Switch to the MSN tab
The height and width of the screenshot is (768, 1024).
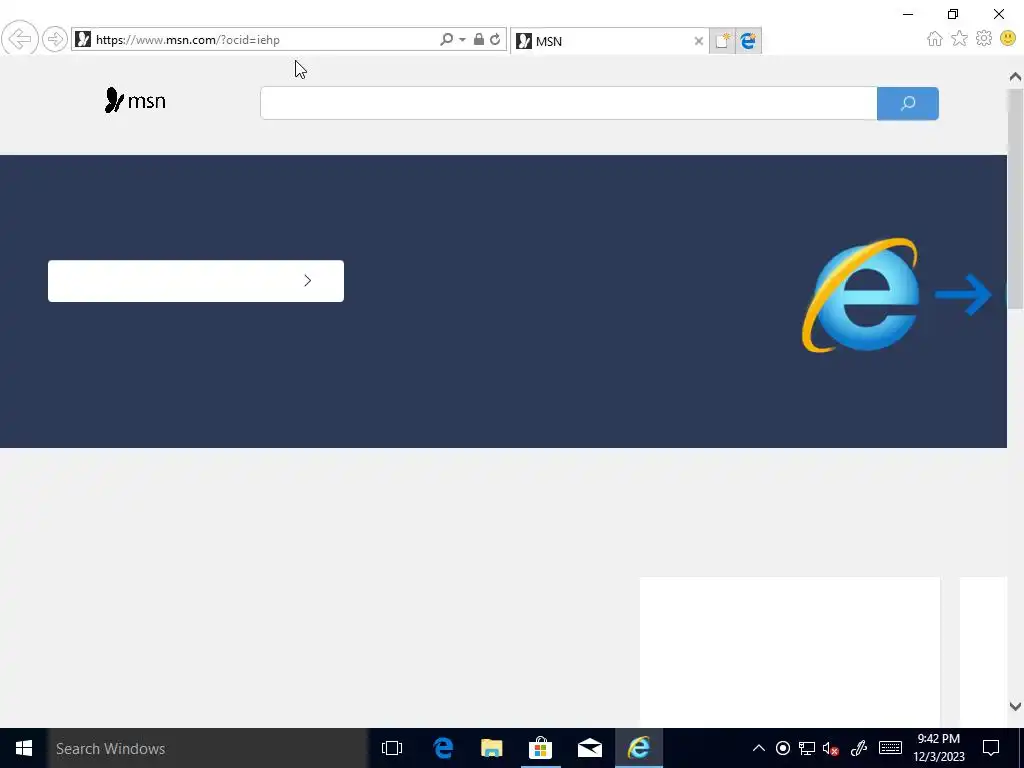(603, 41)
